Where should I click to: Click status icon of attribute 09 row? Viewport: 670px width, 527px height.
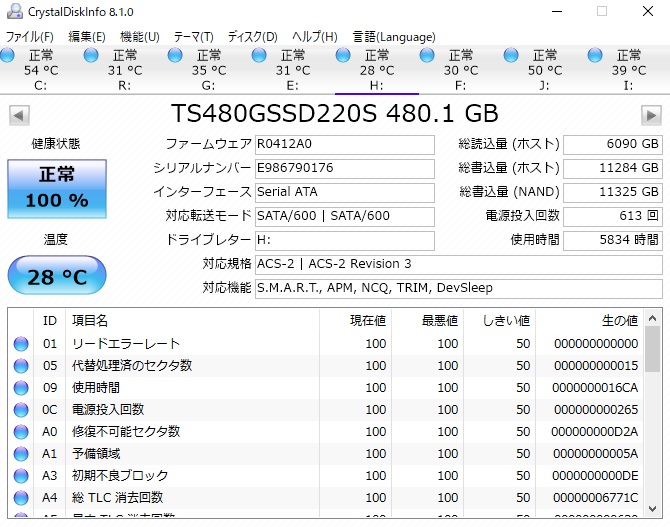tap(21, 388)
